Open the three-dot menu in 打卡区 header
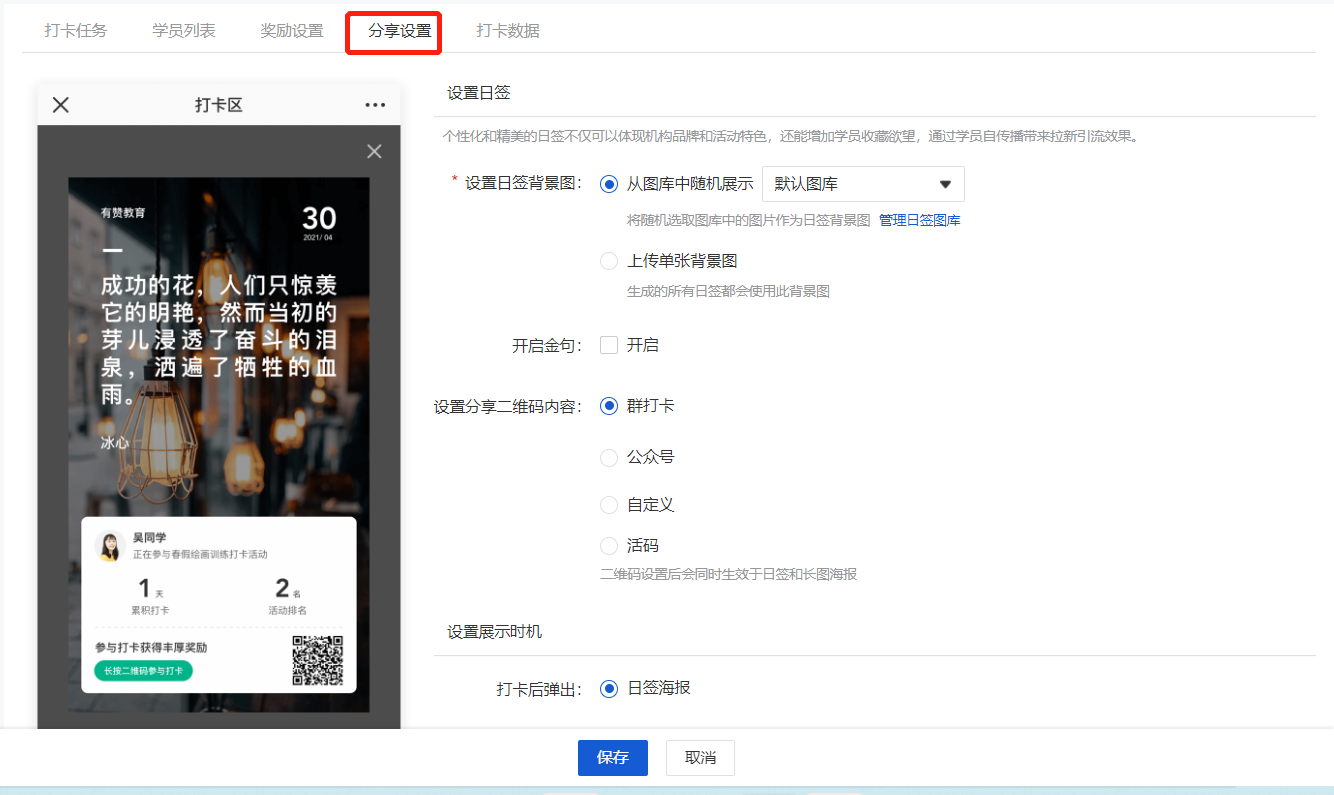Screen dimensions: 1334x795 375,105
